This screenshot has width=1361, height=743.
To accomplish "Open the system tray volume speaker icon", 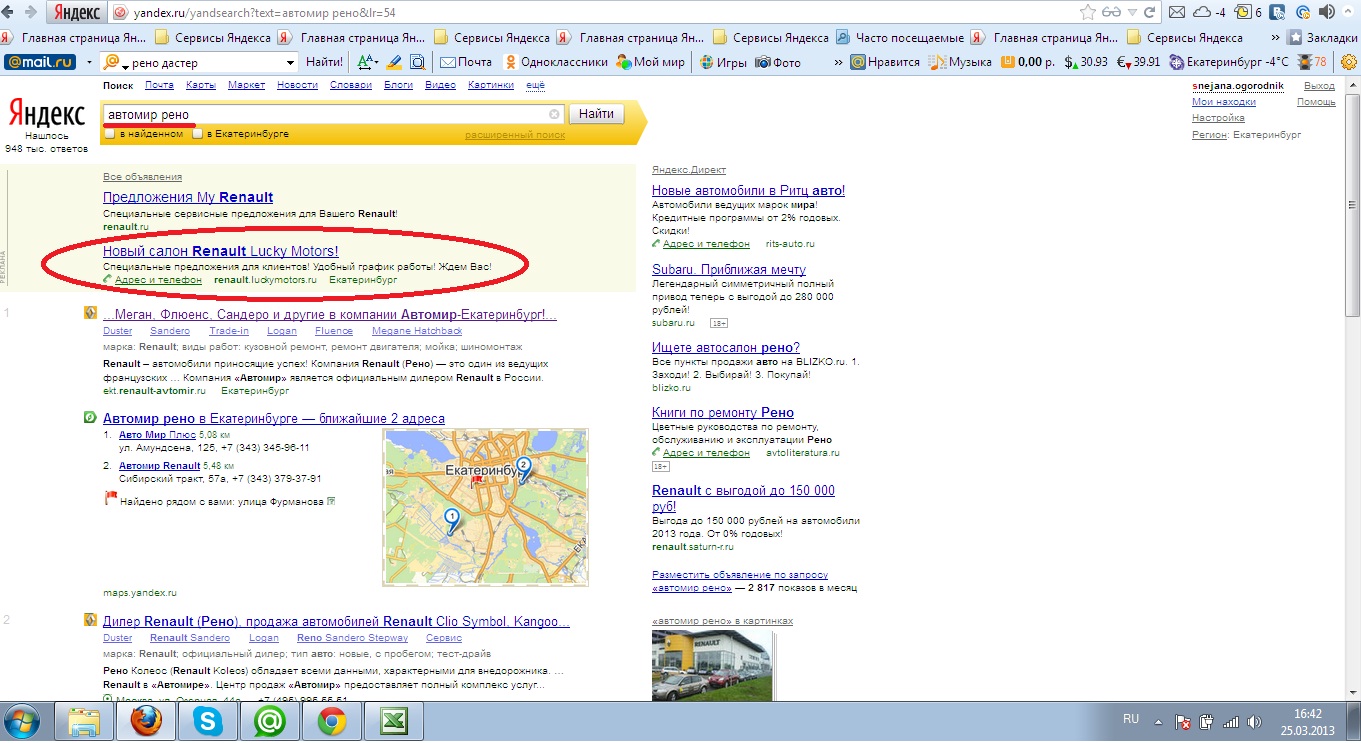I will coord(1255,721).
